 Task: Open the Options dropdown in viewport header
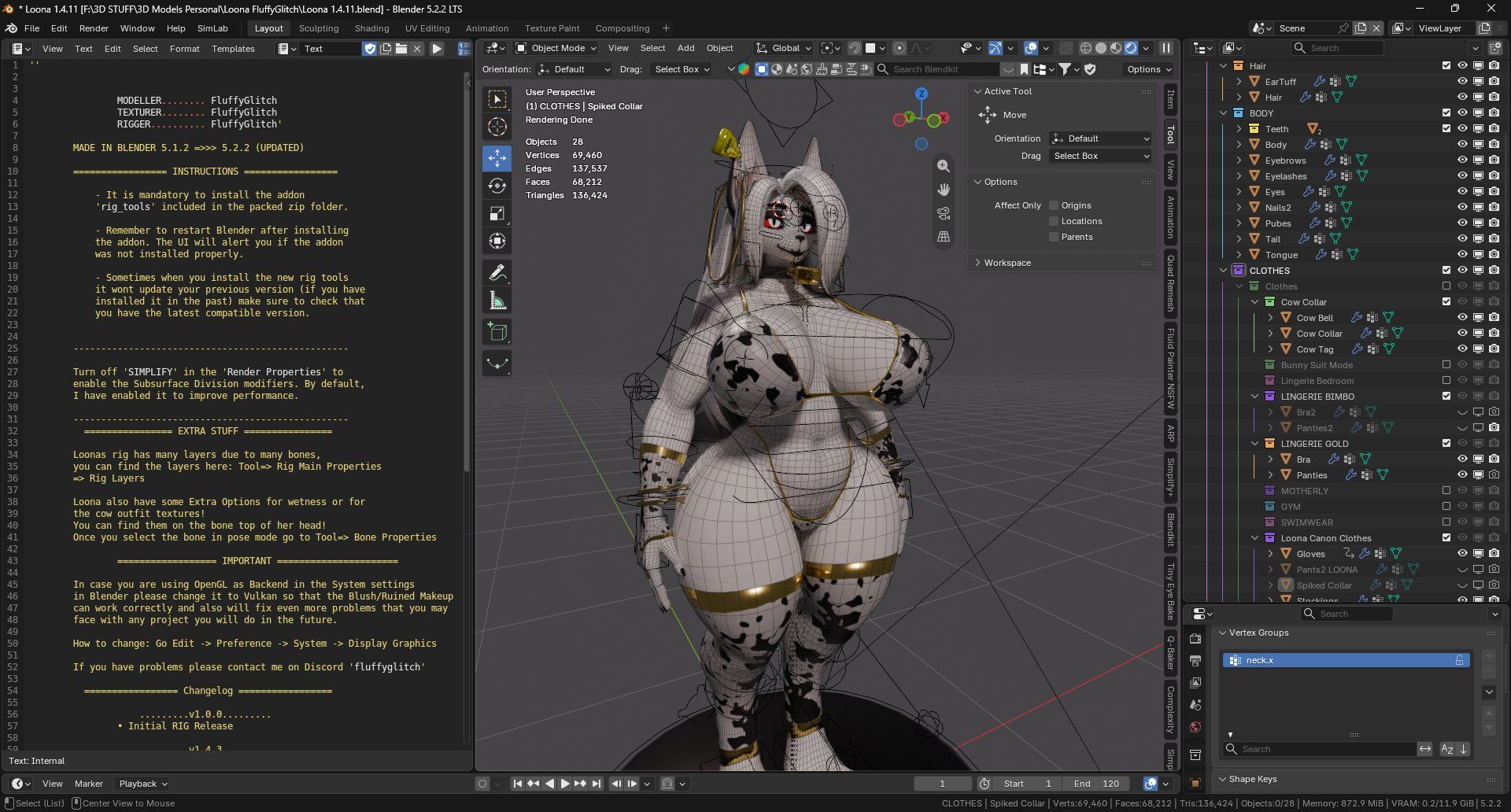pyautogui.click(x=1148, y=69)
